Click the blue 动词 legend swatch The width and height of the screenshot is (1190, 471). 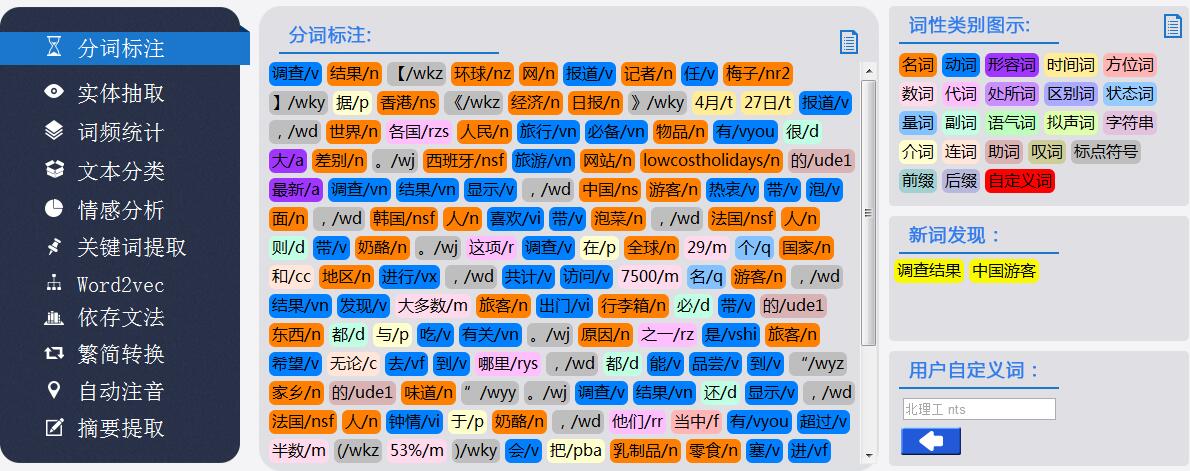coord(961,64)
